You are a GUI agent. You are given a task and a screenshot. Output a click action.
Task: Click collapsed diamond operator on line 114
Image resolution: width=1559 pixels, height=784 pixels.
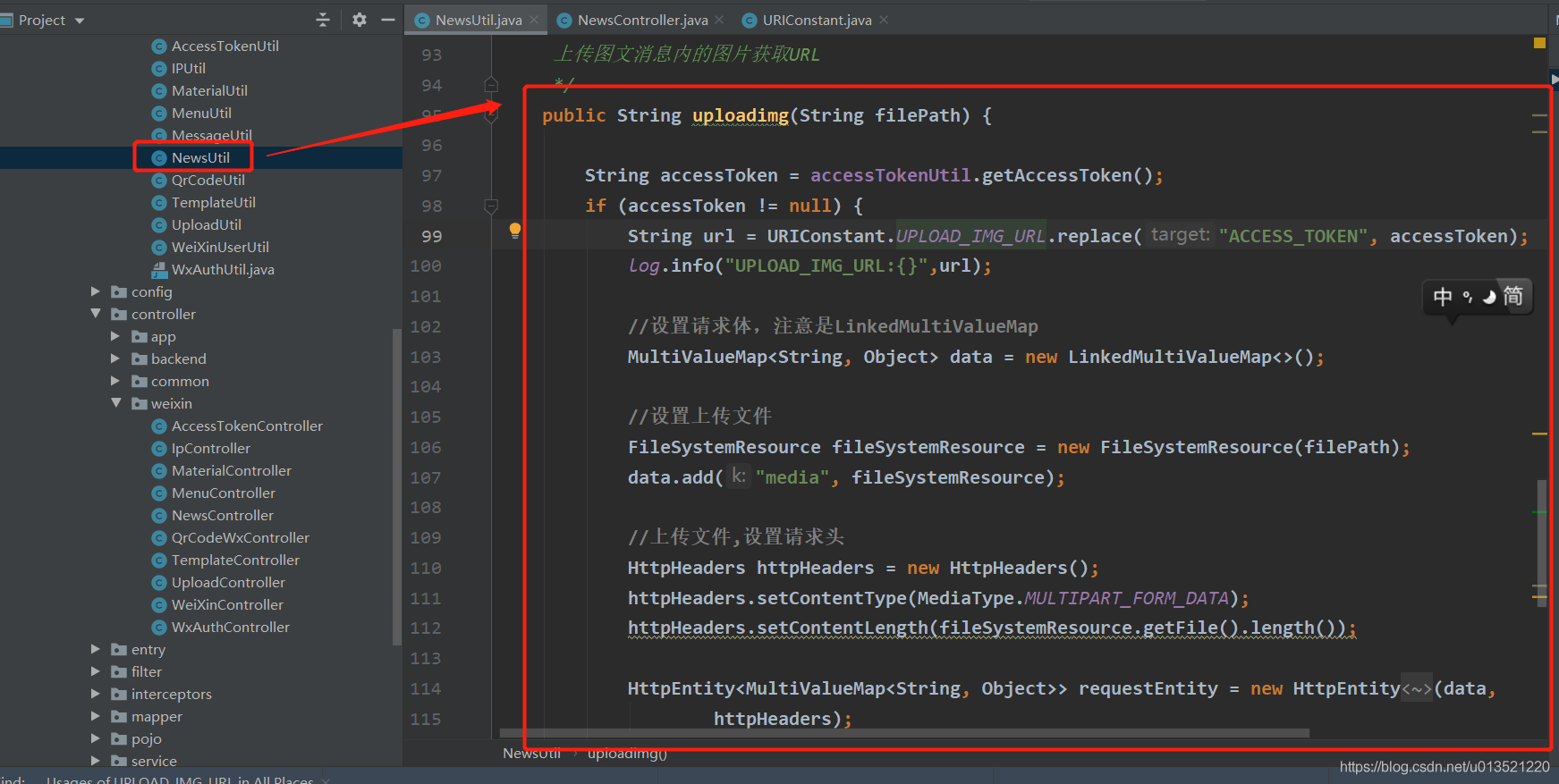click(x=1417, y=689)
